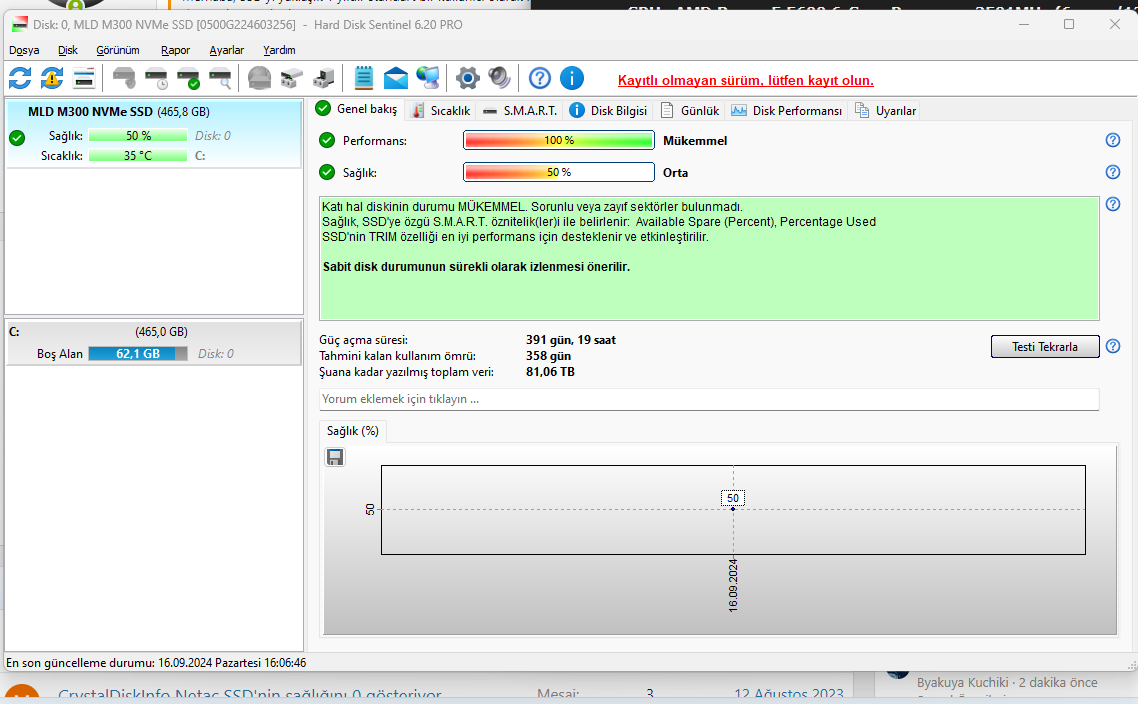Click the Orta health rating text
The height and width of the screenshot is (704, 1138).
pos(675,173)
